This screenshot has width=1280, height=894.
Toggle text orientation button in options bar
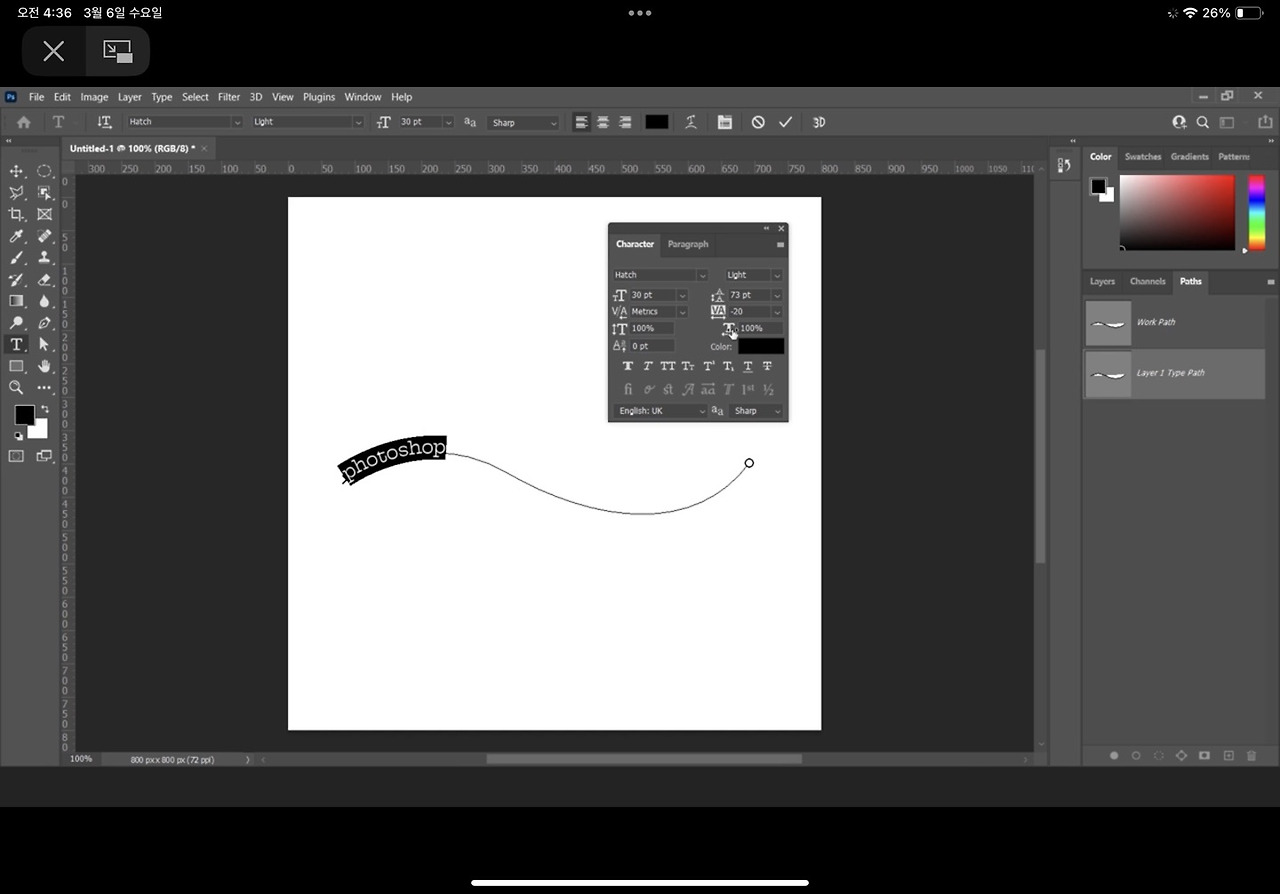[104, 122]
